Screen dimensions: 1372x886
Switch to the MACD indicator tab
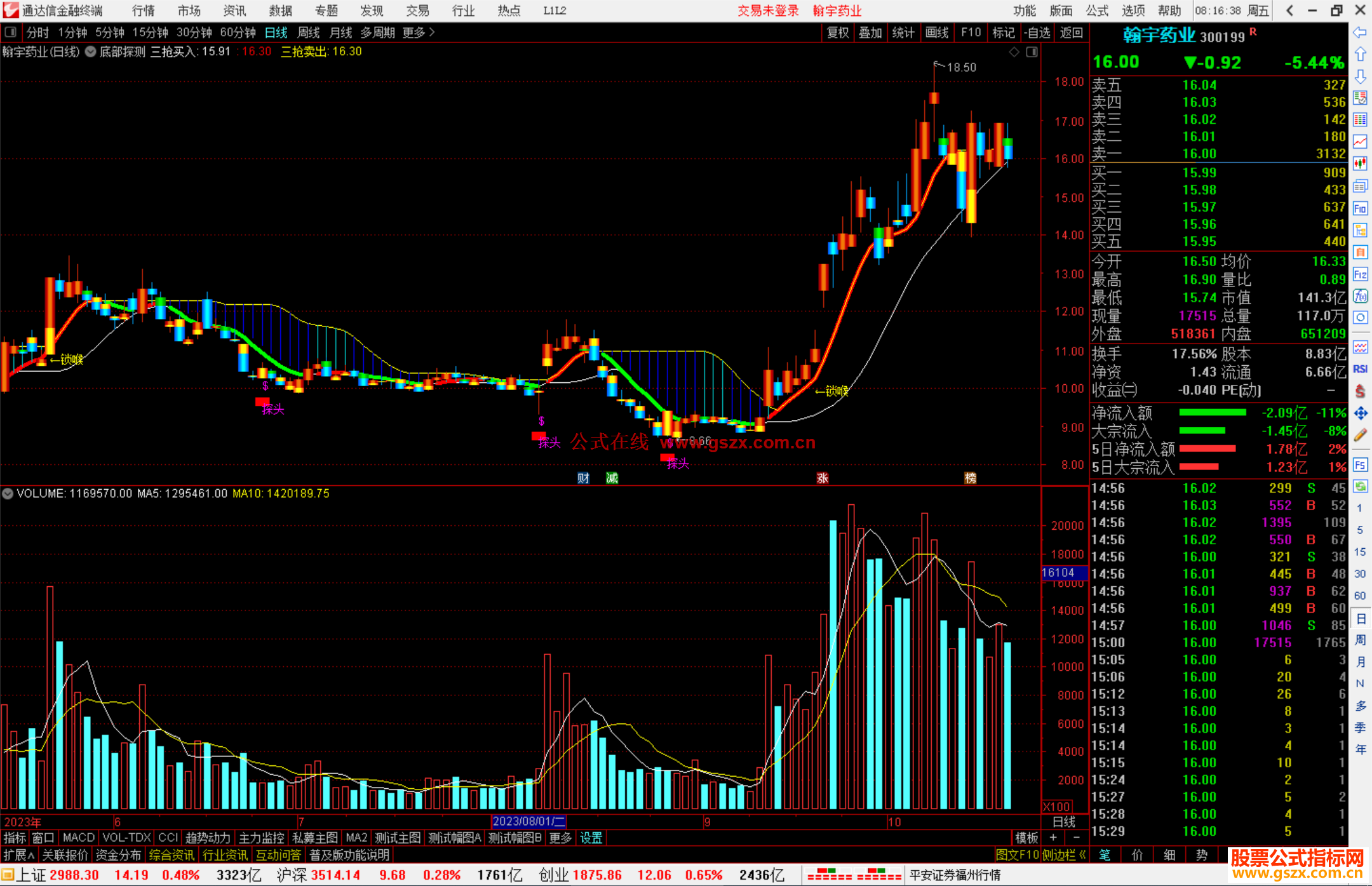pos(79,838)
